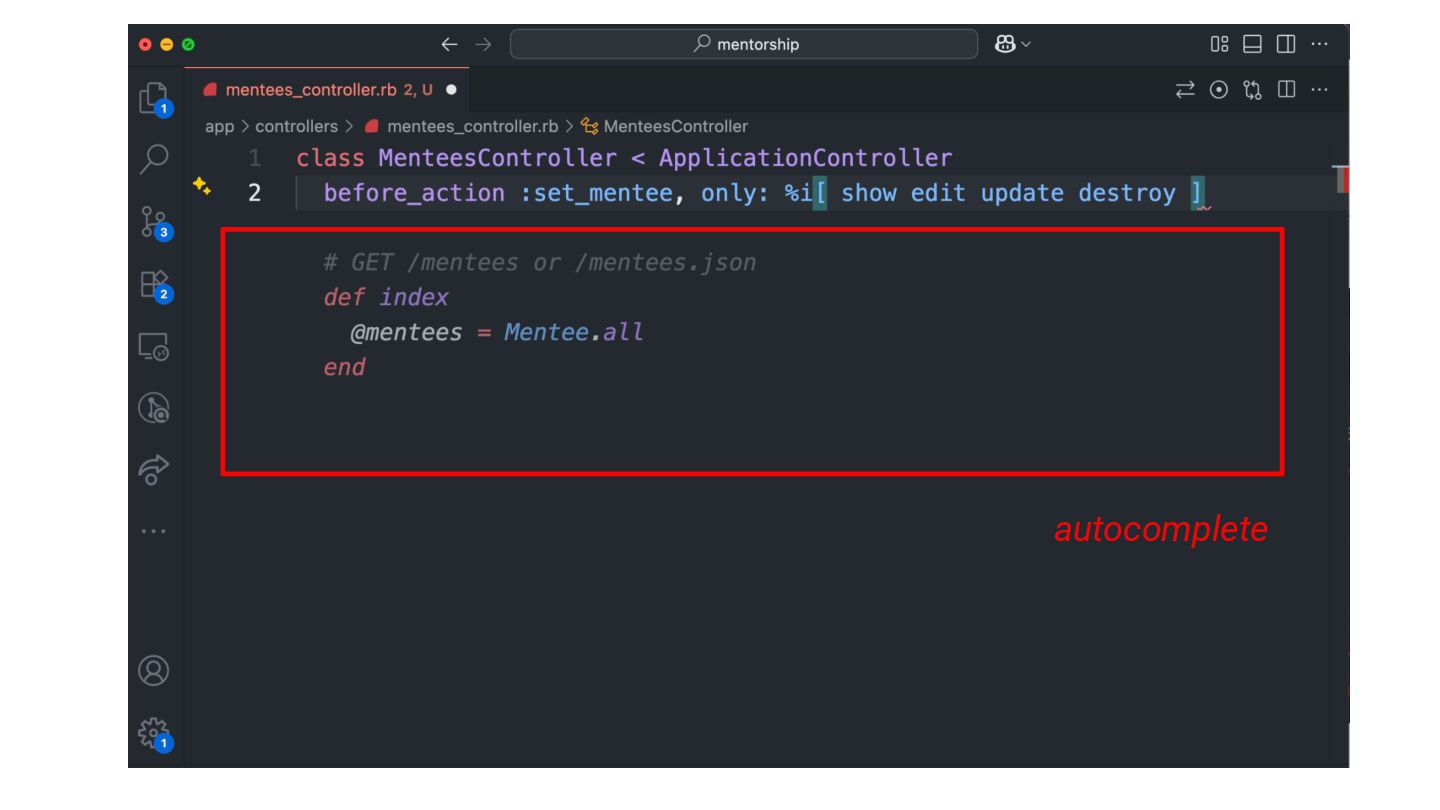1440x810 pixels.
Task: Select the controllers breadcrumb
Action: [x=296, y=126]
